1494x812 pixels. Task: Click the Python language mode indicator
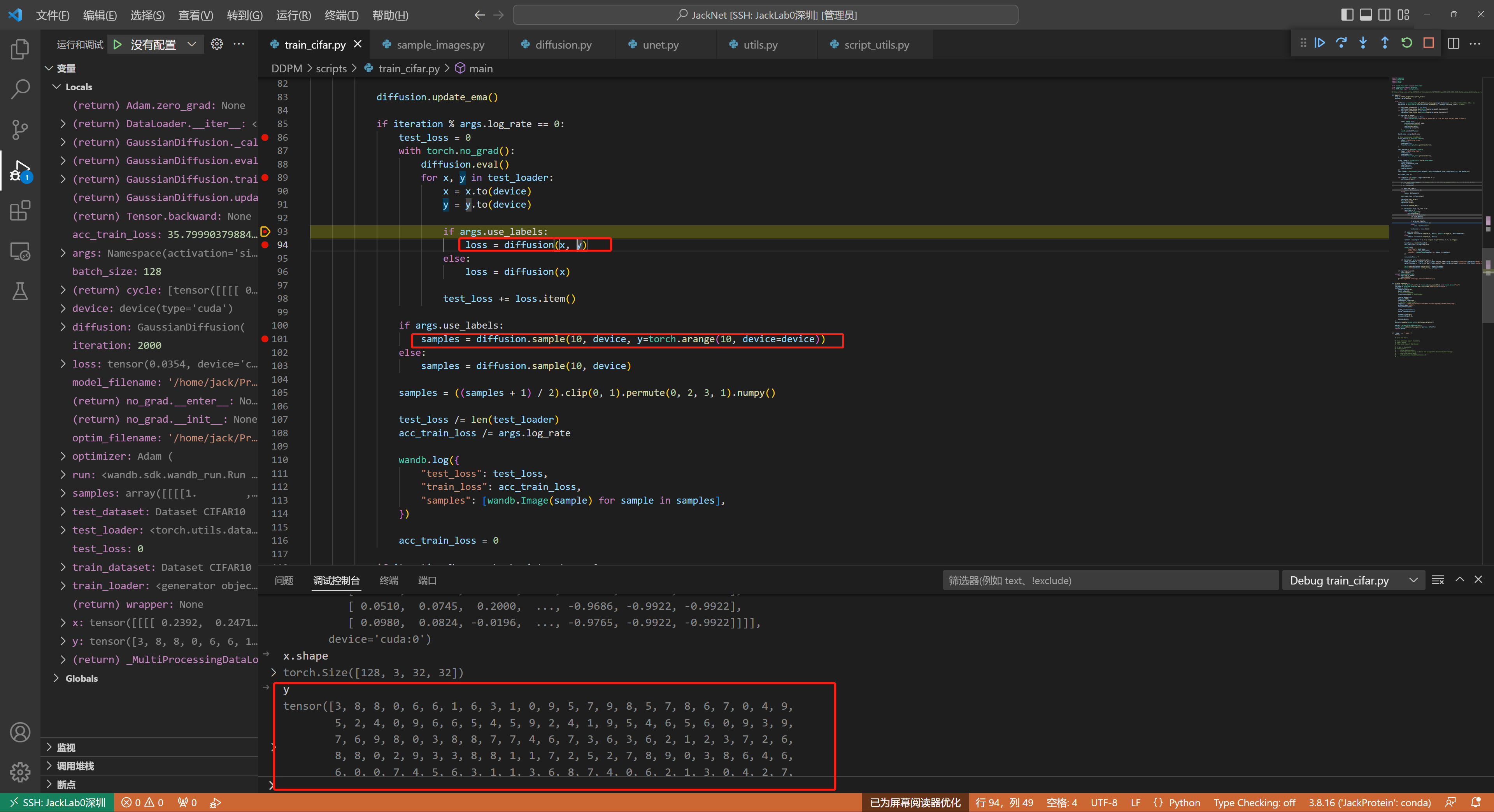coord(1184,803)
